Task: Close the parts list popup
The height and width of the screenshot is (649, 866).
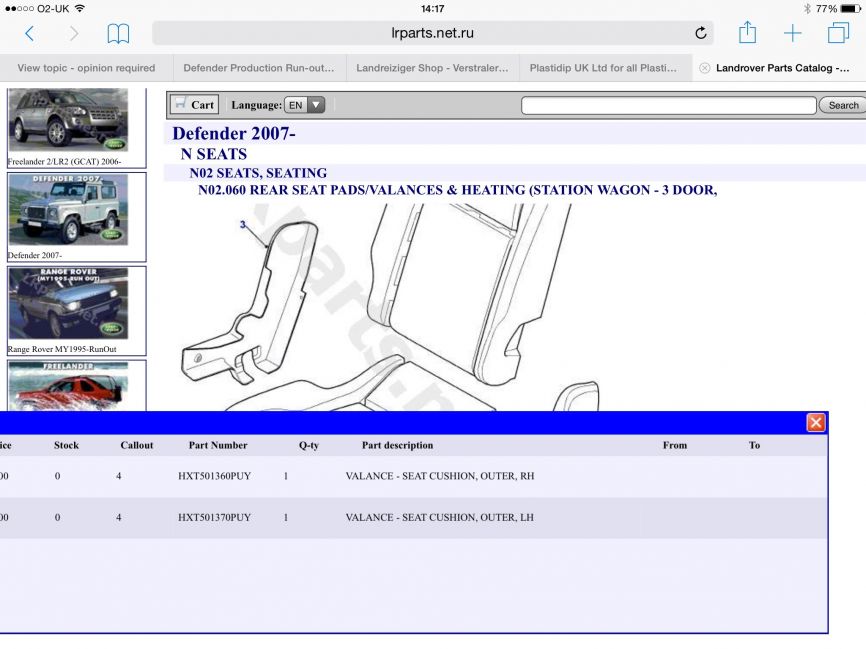Action: pyautogui.click(x=816, y=423)
